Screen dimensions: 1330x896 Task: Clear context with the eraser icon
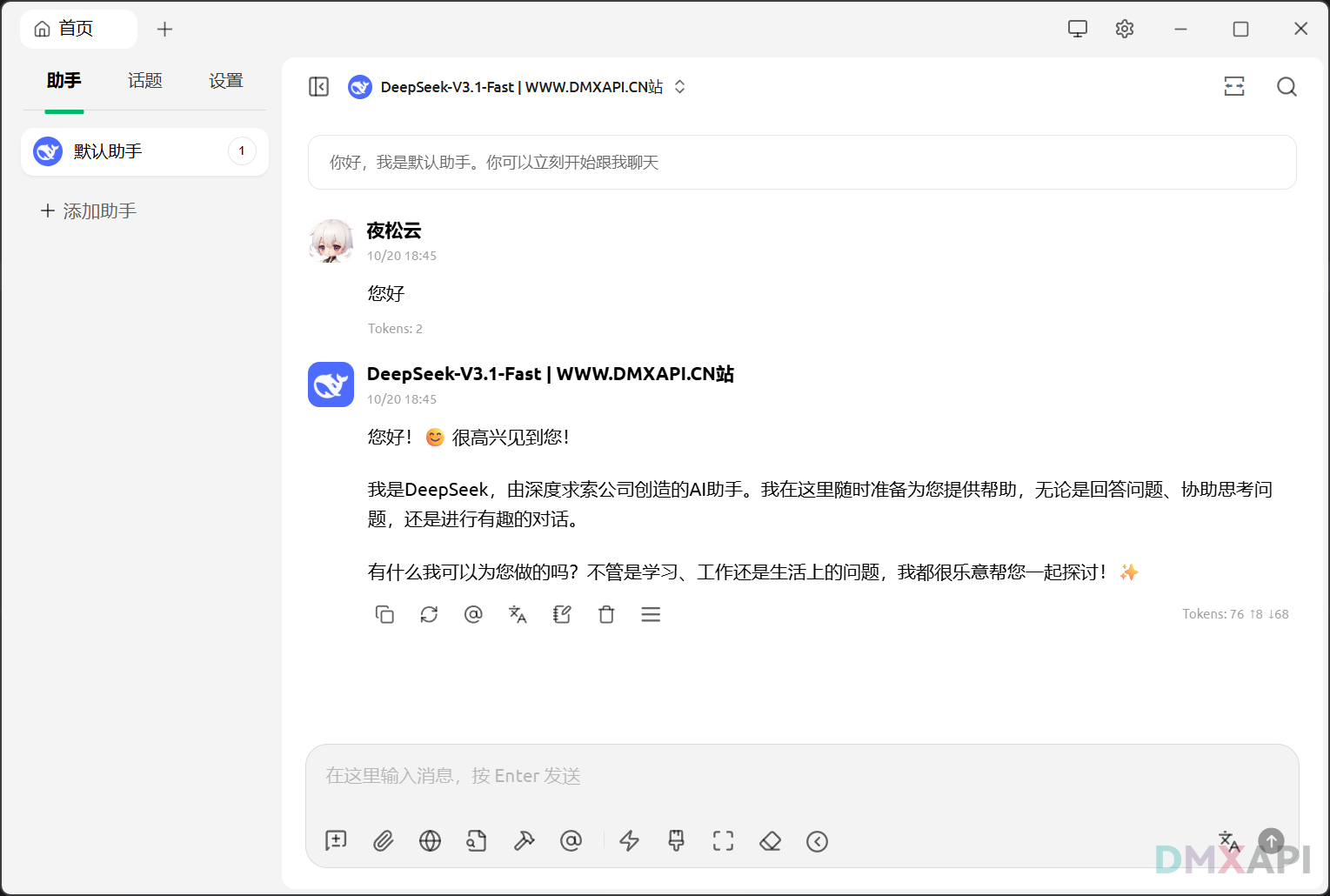(x=770, y=841)
